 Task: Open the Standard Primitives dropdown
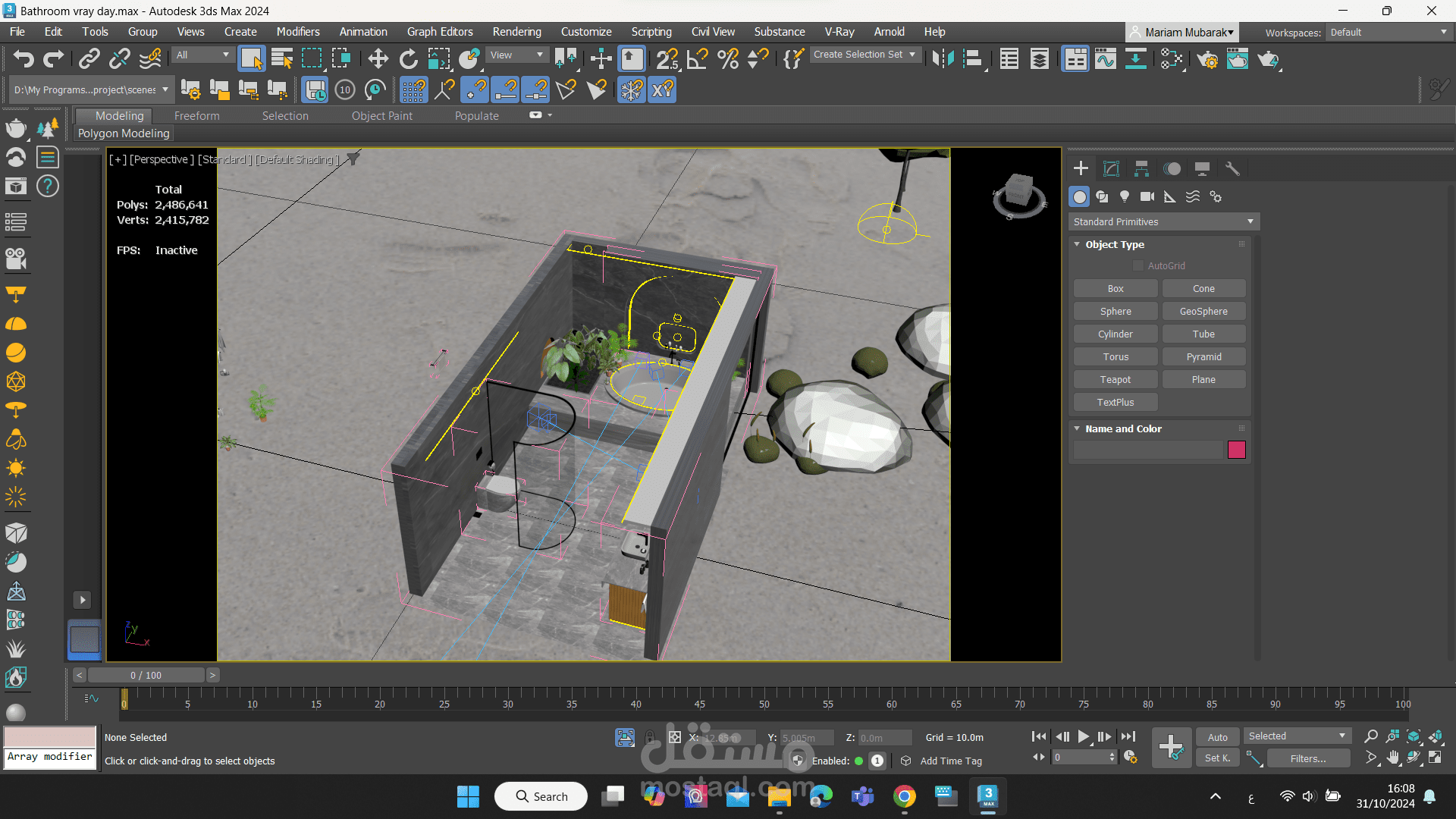coord(1163,221)
